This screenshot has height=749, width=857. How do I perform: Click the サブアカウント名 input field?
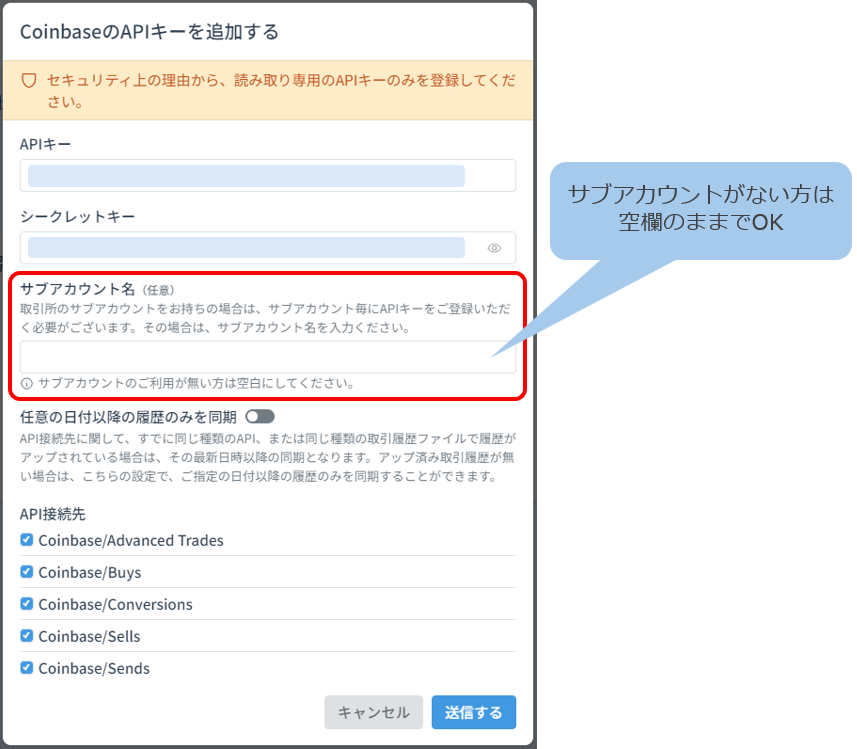point(268,358)
